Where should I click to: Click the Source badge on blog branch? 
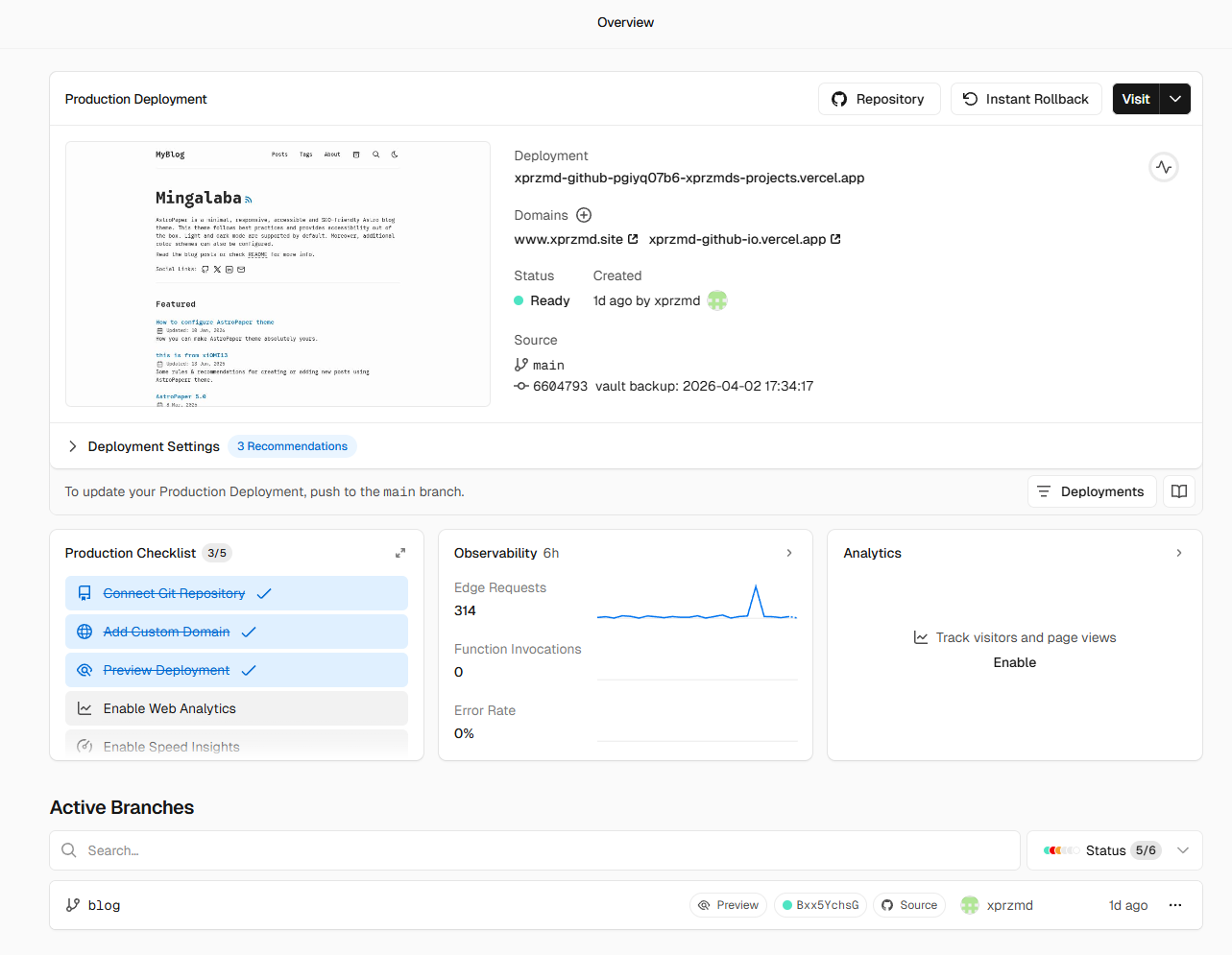909,905
